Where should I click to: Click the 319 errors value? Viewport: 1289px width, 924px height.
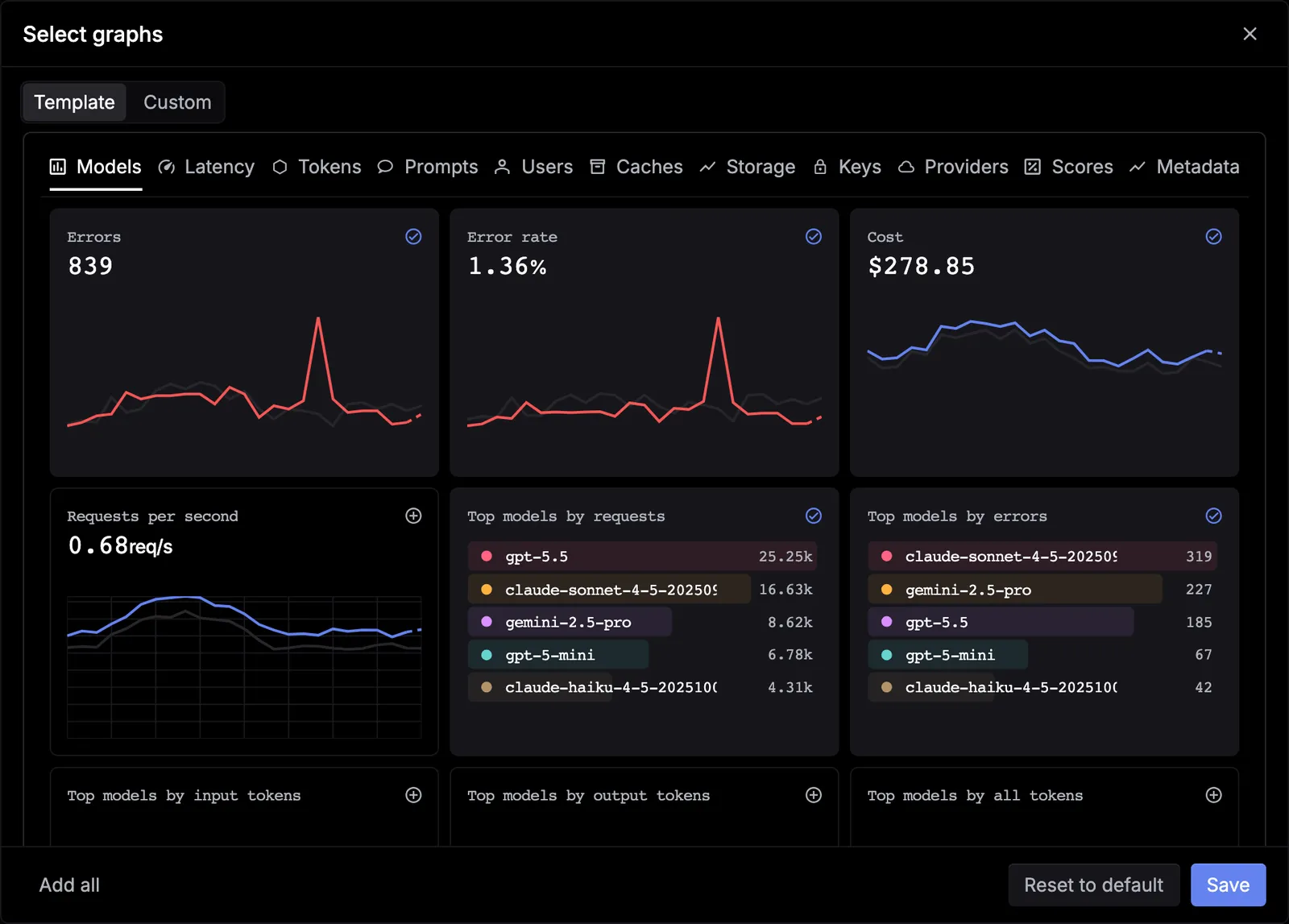pyautogui.click(x=1199, y=557)
